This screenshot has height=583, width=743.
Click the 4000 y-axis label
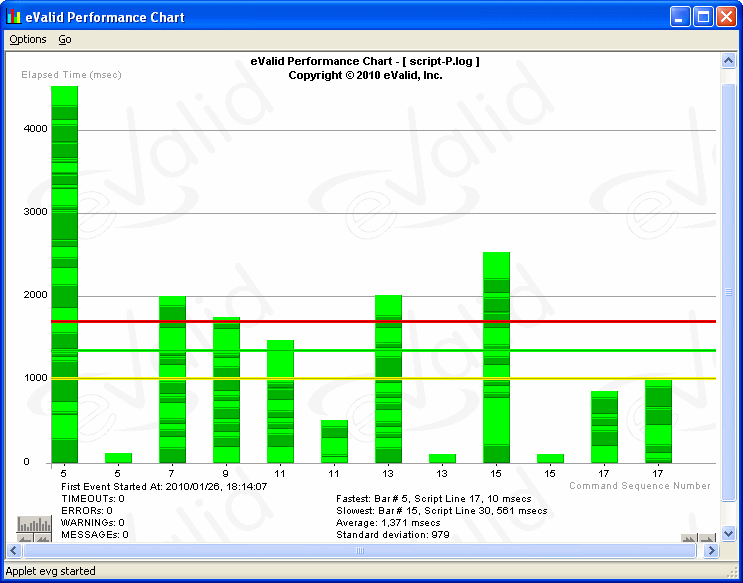[x=36, y=128]
